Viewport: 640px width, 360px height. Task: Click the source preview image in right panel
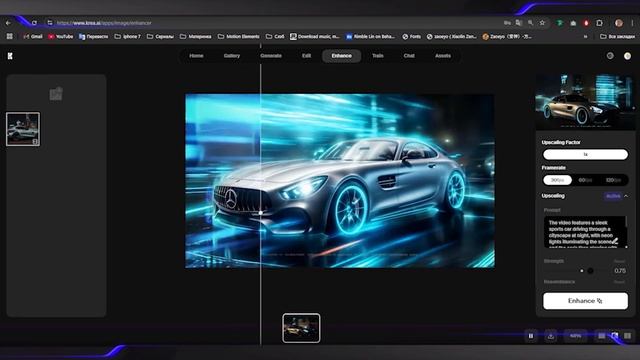(585, 102)
